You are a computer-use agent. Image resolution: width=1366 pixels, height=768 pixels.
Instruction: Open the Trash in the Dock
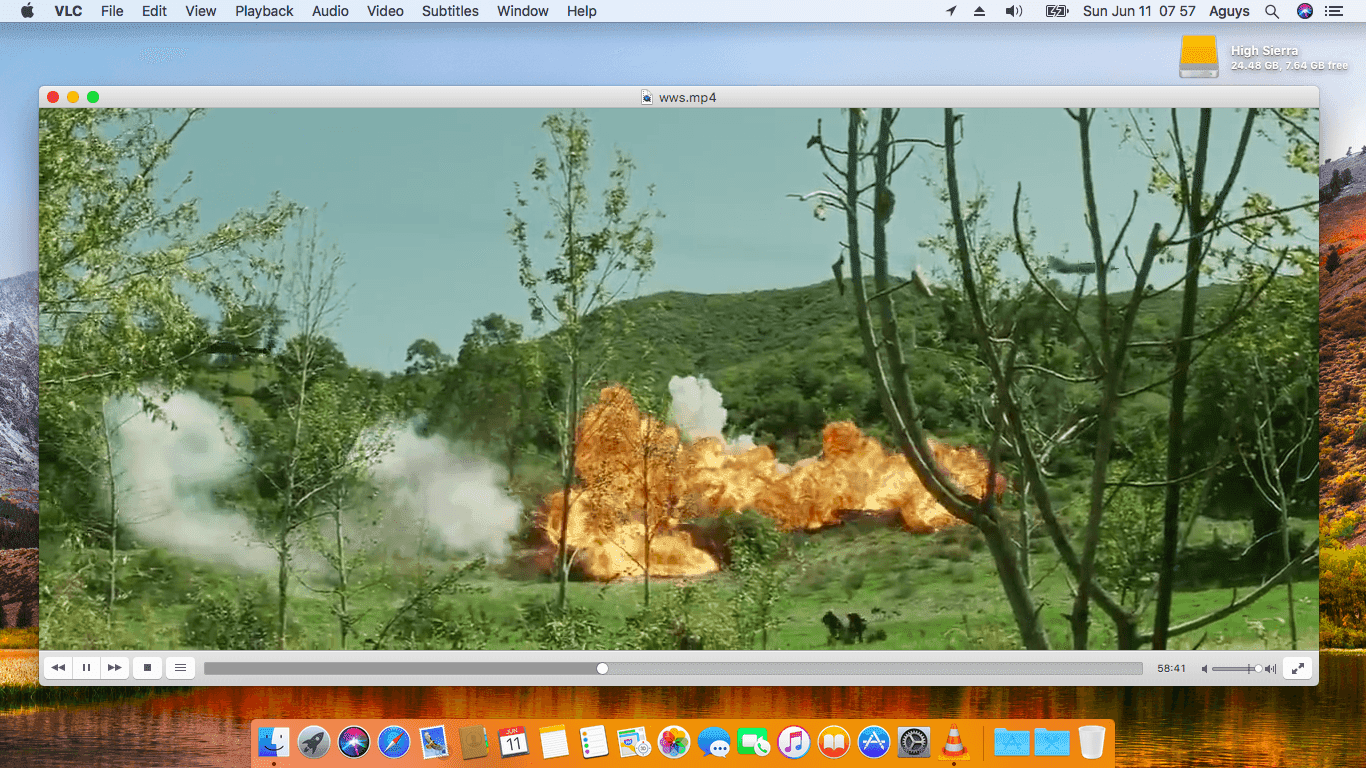pos(1092,742)
